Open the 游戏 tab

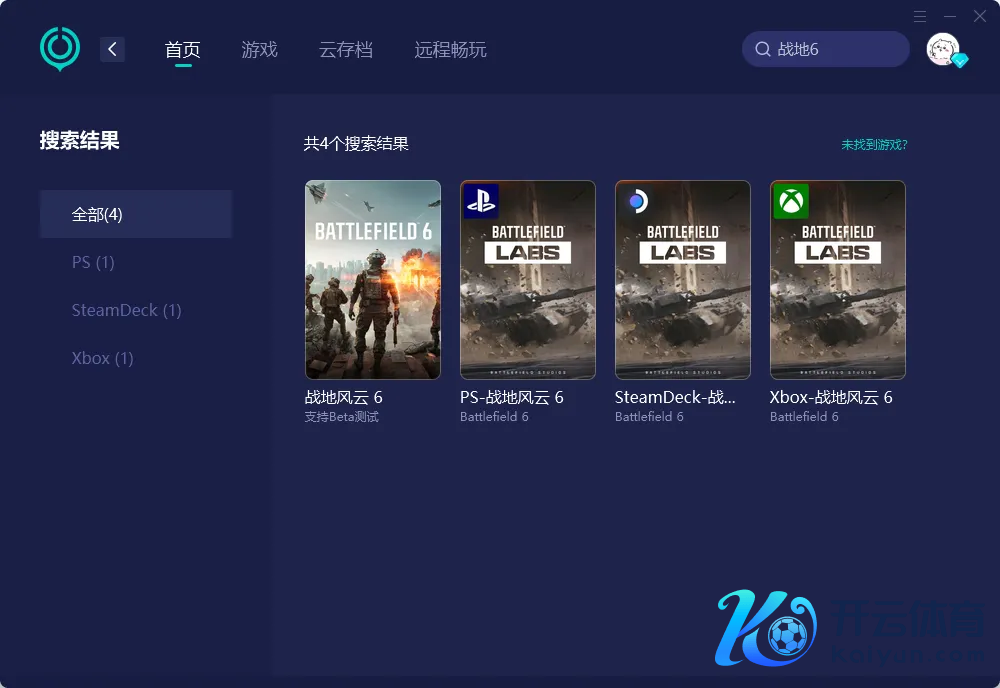(x=259, y=49)
